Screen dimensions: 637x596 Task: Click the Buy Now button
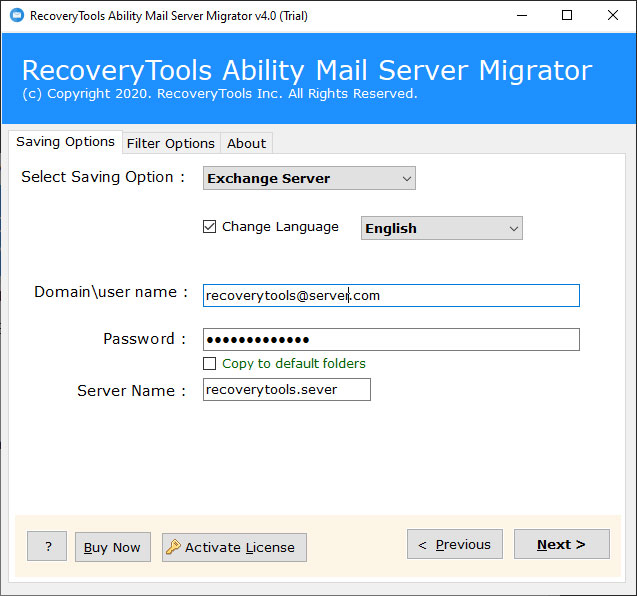click(113, 547)
